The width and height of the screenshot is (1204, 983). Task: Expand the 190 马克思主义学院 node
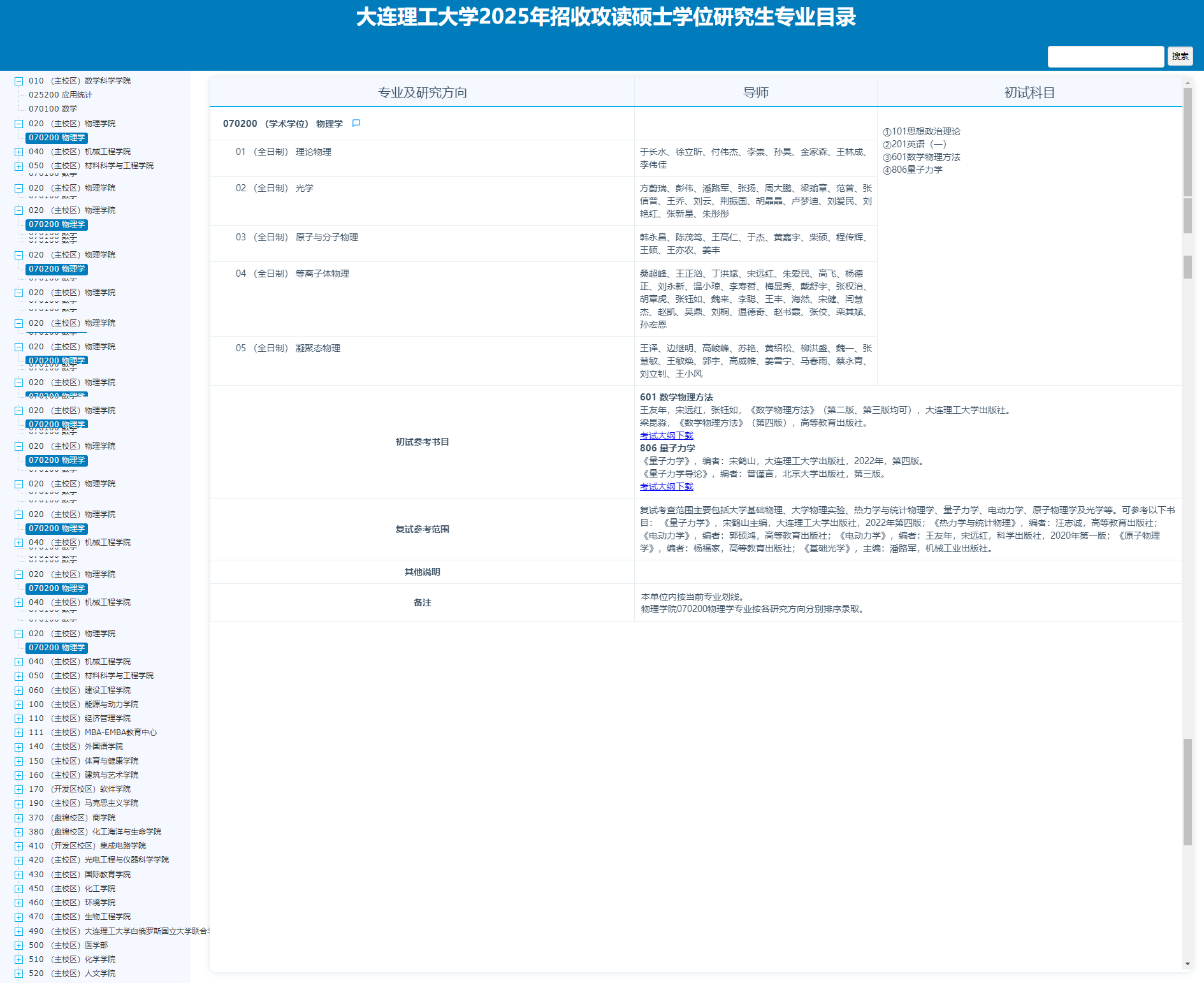18,803
